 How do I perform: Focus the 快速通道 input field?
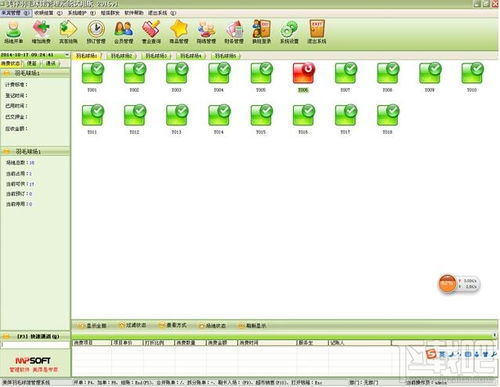point(35,345)
